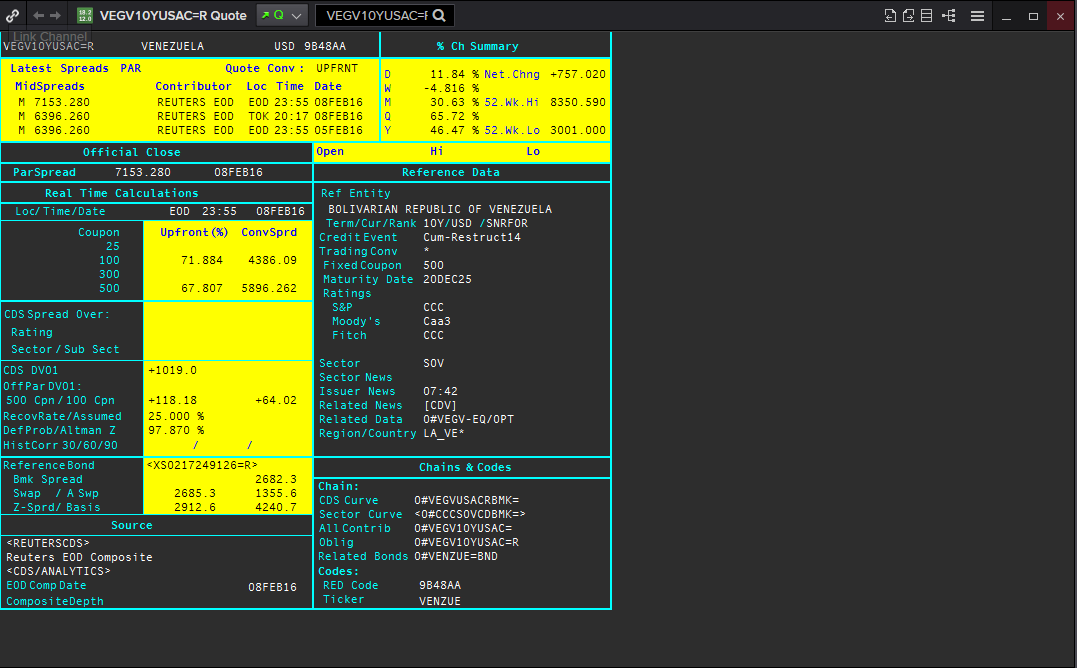1077x668 pixels.
Task: Click the second page-arrow icon in title bar
Action: (x=908, y=15)
